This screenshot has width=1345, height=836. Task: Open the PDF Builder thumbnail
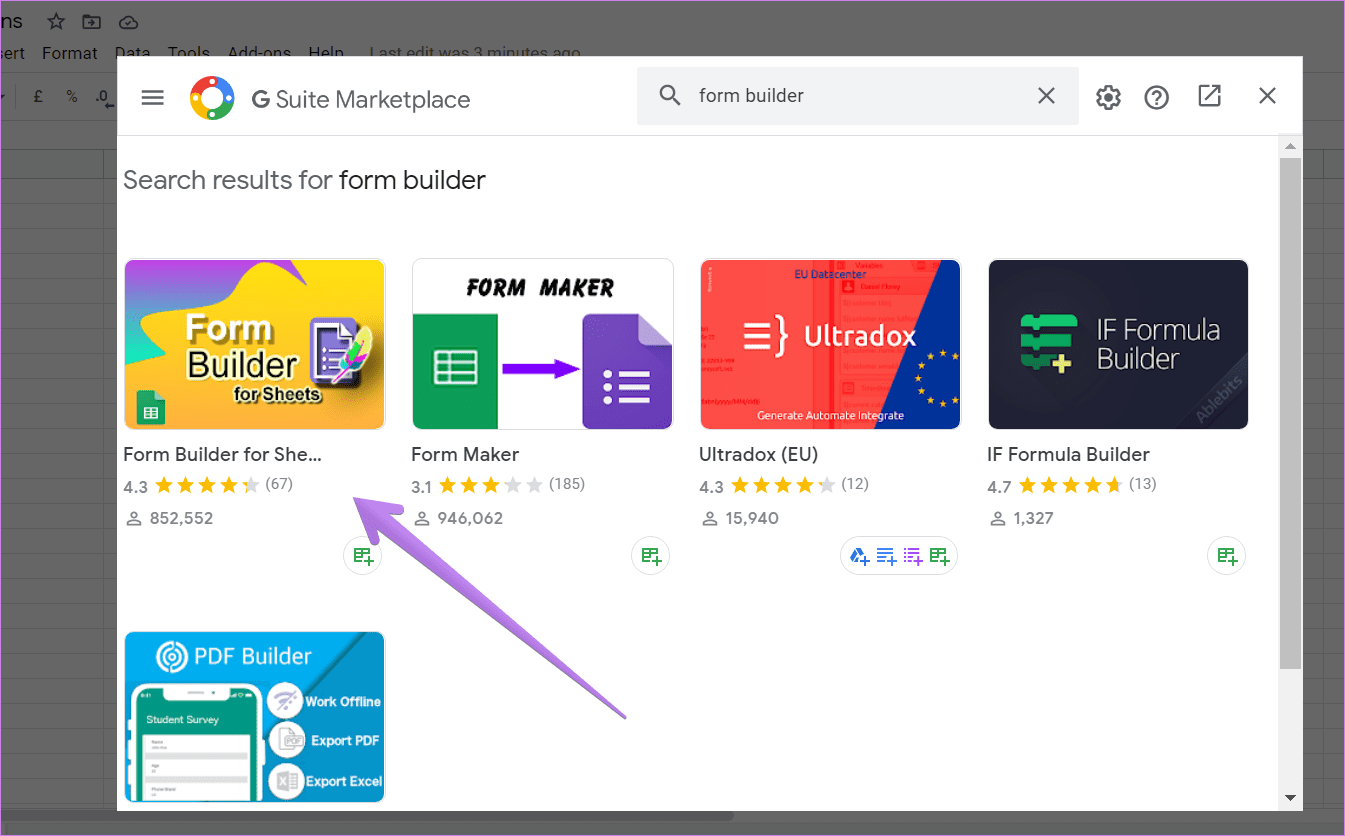click(x=254, y=716)
